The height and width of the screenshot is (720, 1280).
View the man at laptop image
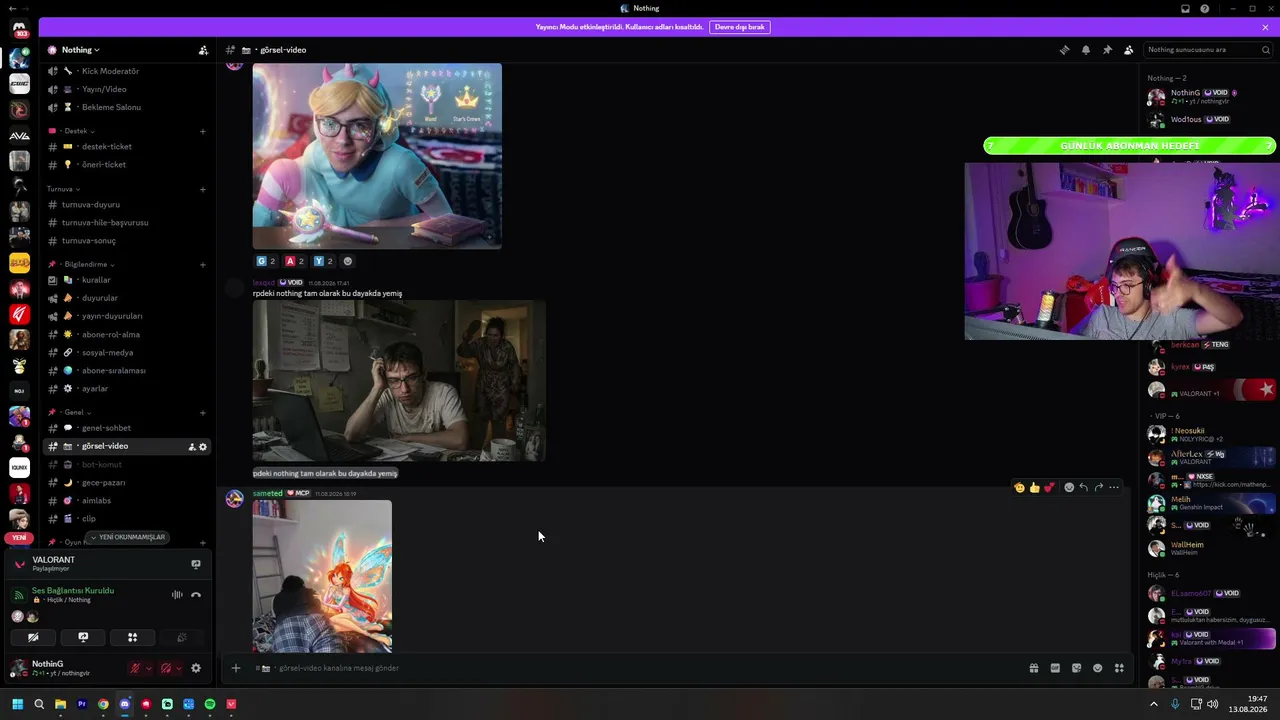(x=399, y=381)
